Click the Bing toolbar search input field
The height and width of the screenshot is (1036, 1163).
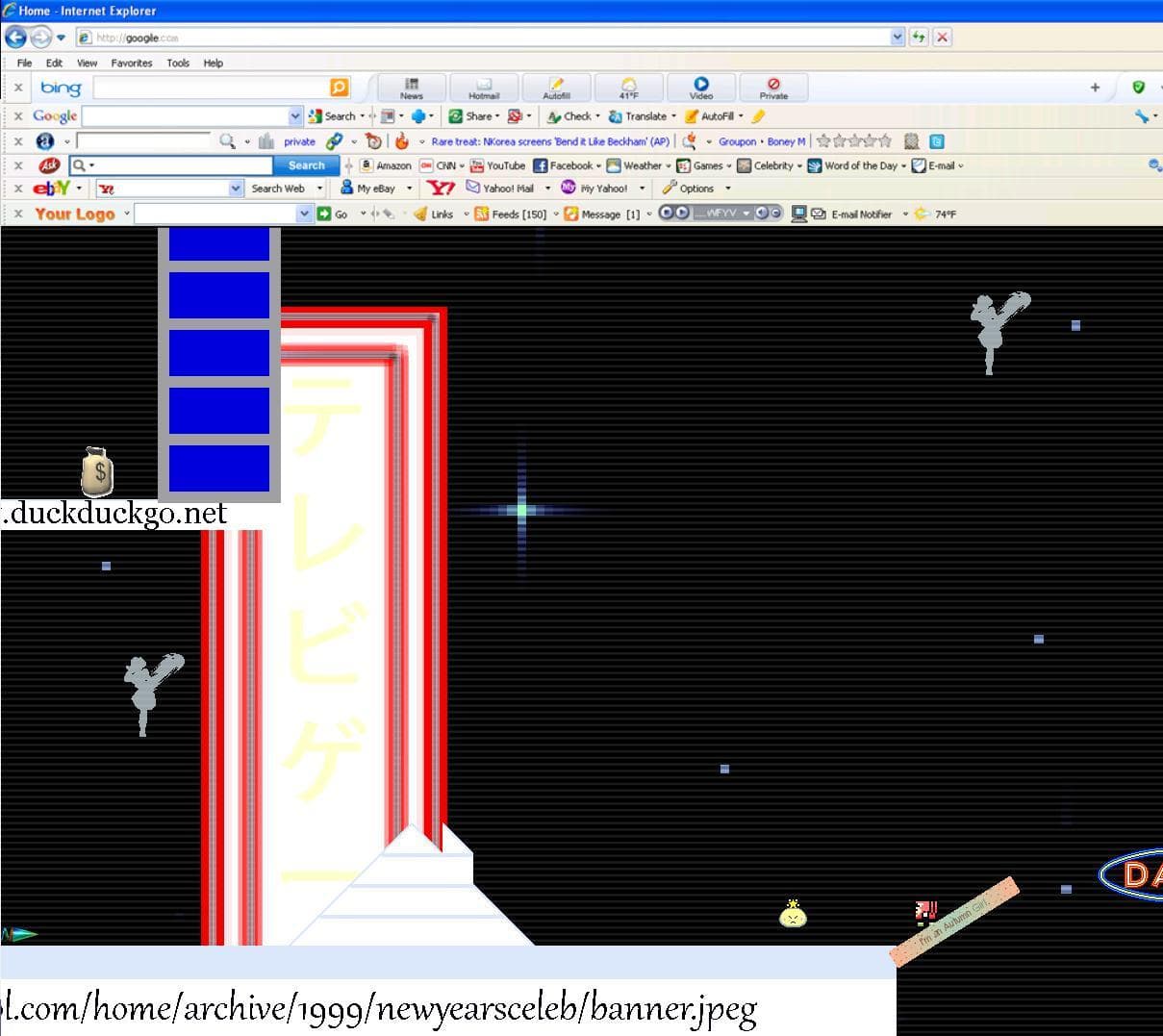click(212, 88)
